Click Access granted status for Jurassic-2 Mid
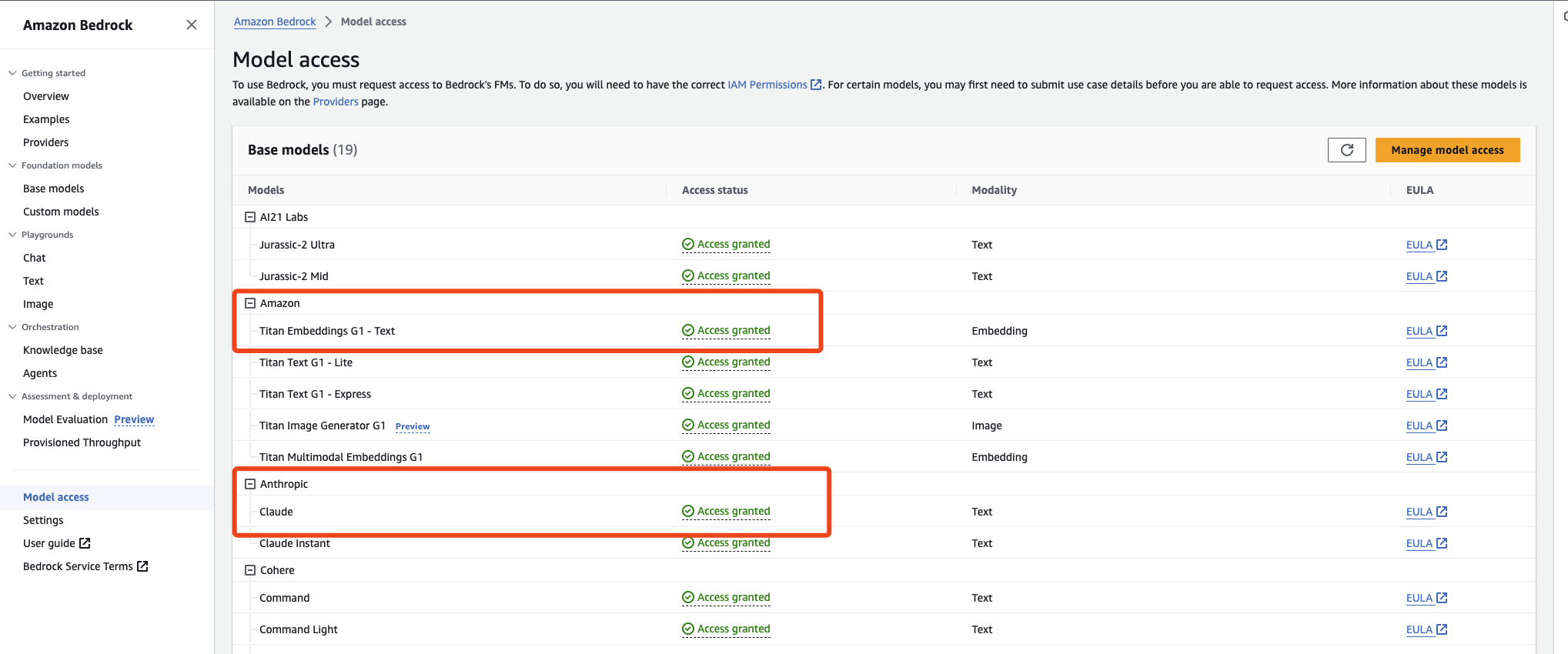This screenshot has height=654, width=1568. (x=726, y=275)
